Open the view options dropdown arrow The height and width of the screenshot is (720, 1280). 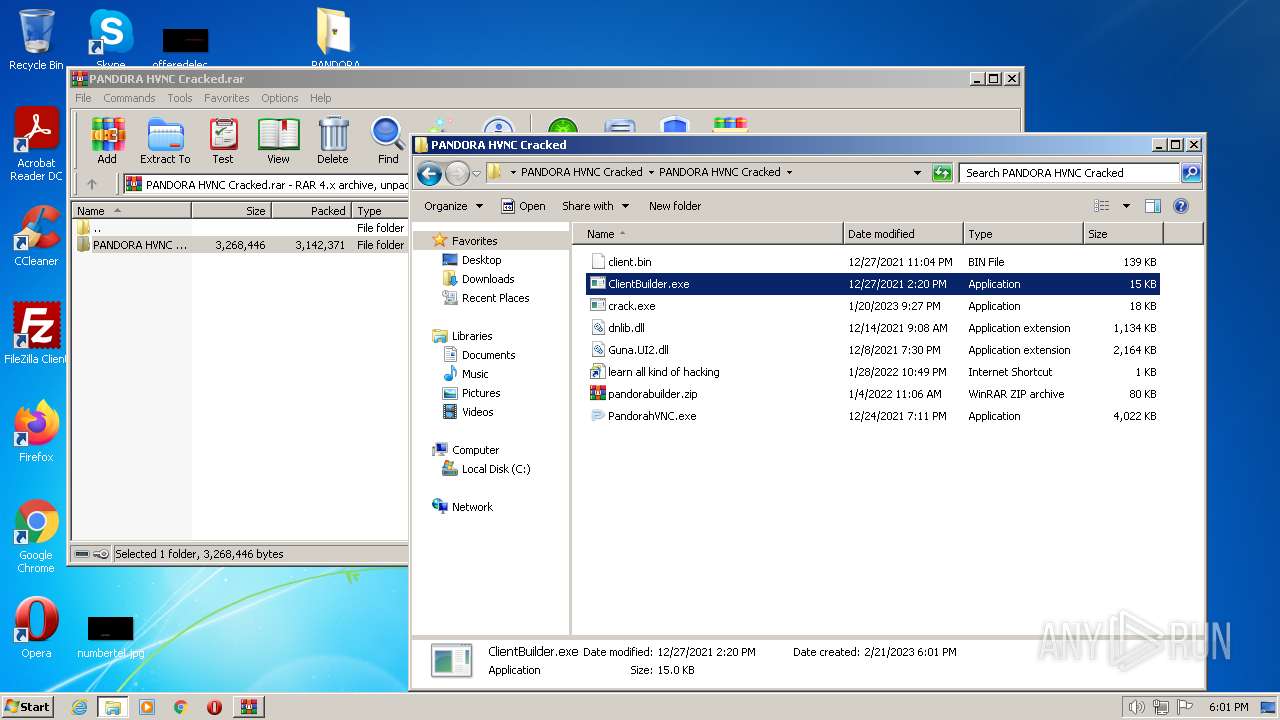click(x=1126, y=206)
